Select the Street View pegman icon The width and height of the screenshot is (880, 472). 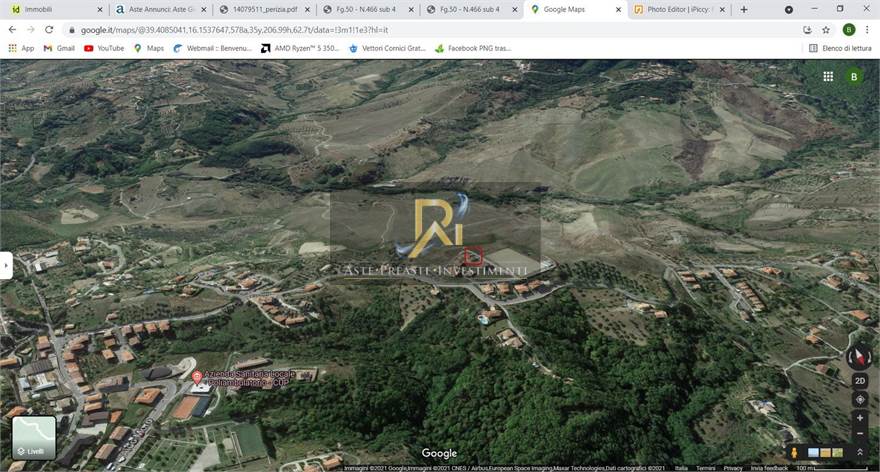click(x=795, y=453)
